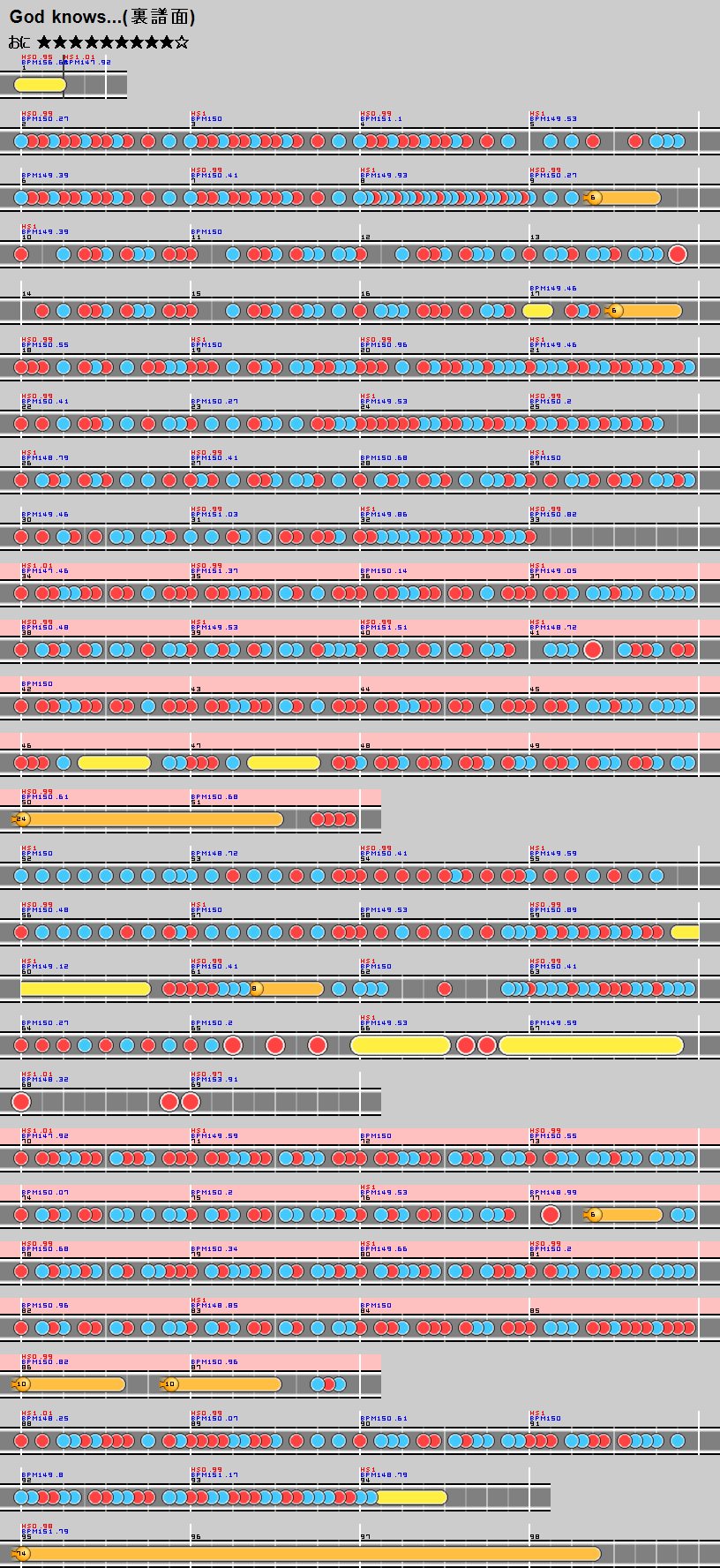Click the hollow star in the difficulty rating
Image resolution: width=720 pixels, height=1568 pixels.
(x=182, y=42)
